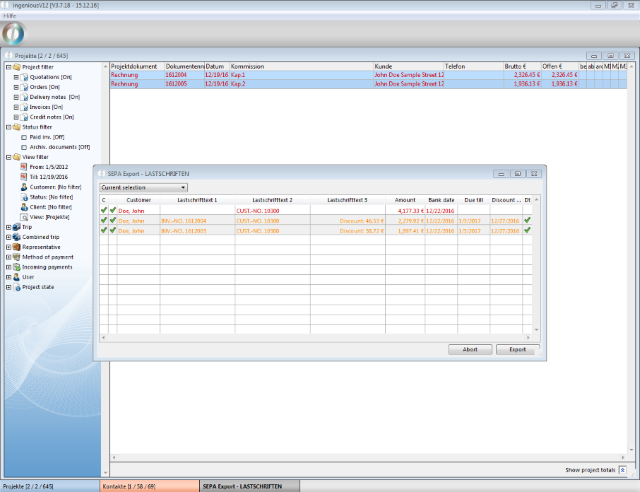The width and height of the screenshot is (640, 492).
Task: Toggle the Paid inv. checkbox
Action: click(x=24, y=137)
